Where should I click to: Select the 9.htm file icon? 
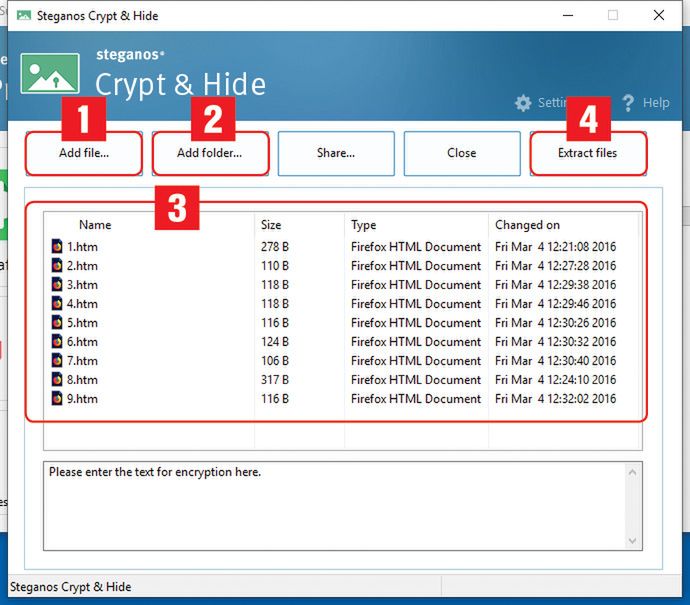pyautogui.click(x=57, y=398)
